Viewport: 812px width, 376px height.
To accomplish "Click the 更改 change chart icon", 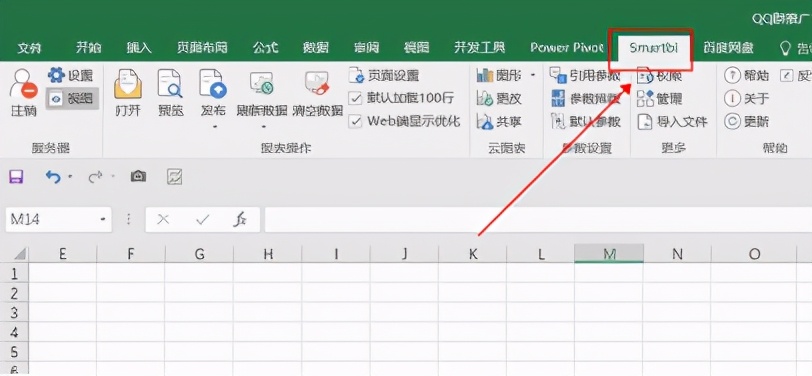I will click(485, 98).
